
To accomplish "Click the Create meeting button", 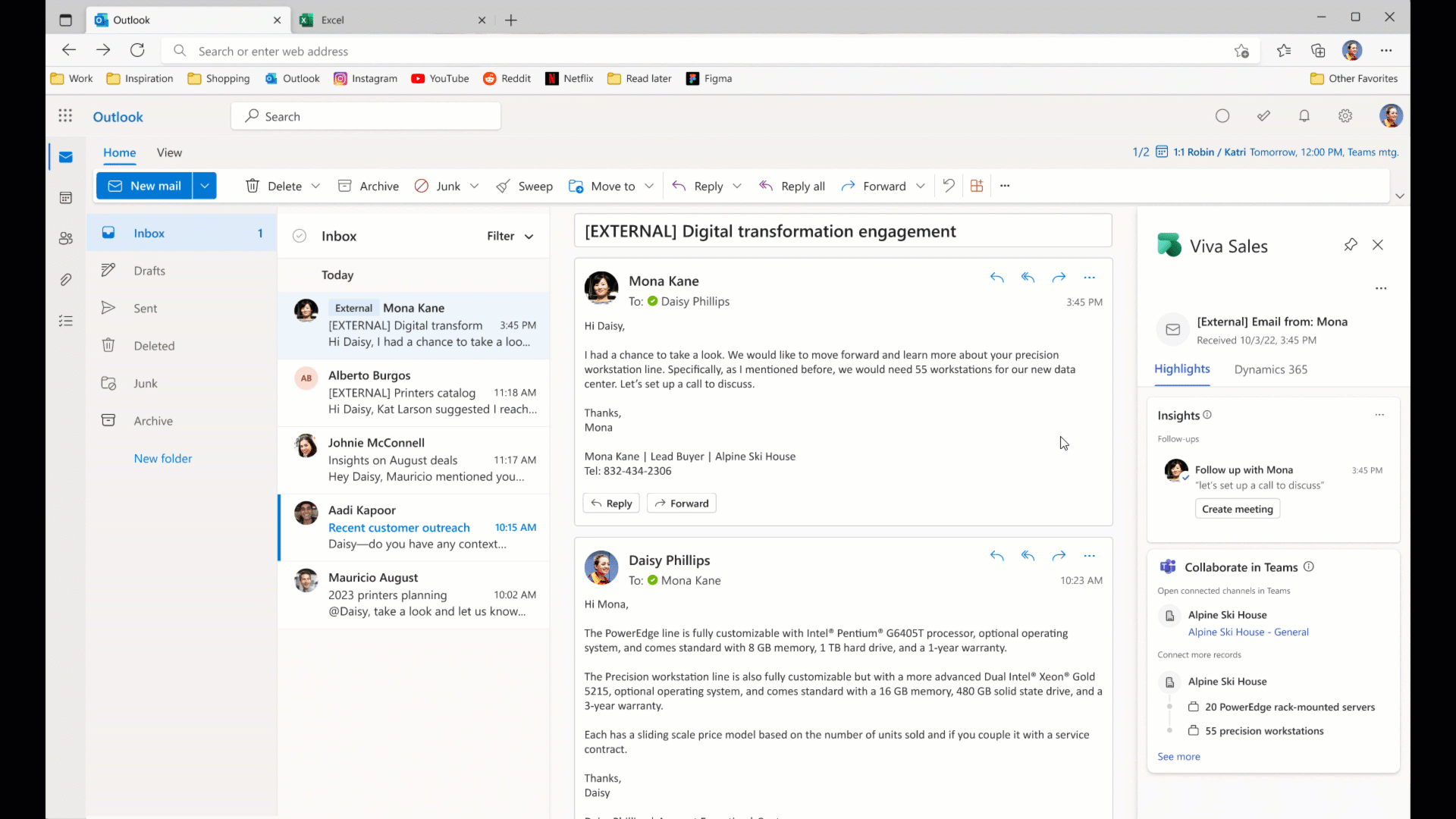I will [1238, 509].
